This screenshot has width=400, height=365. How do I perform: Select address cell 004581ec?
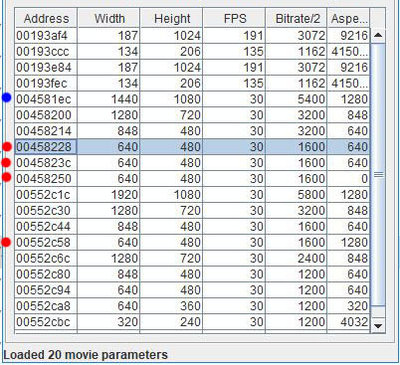pos(46,99)
